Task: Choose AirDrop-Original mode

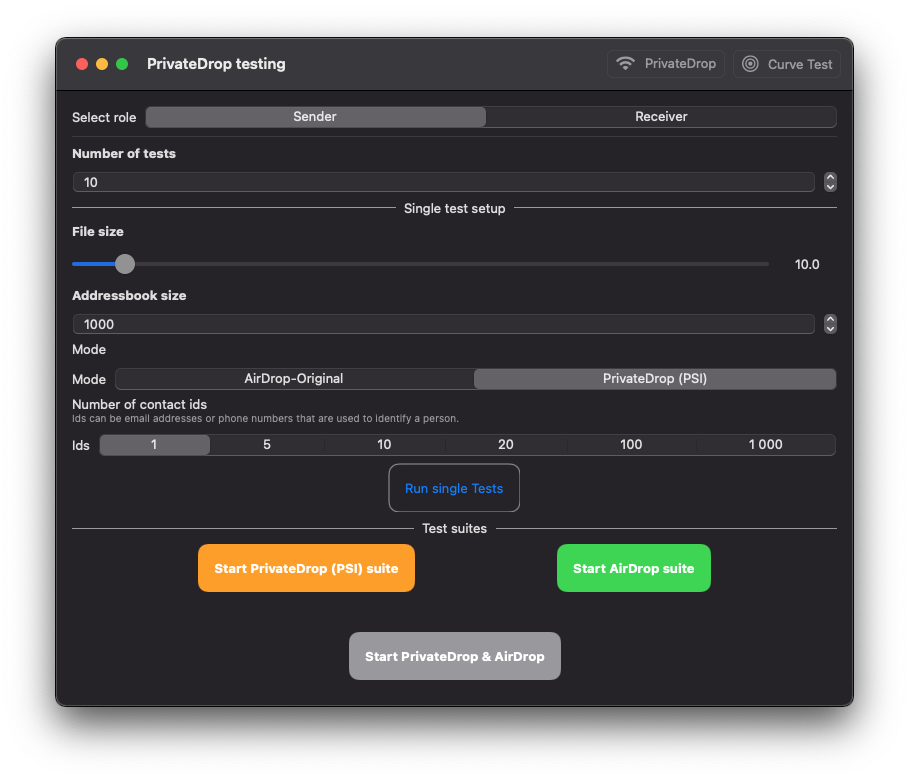Action: pyautogui.click(x=294, y=379)
